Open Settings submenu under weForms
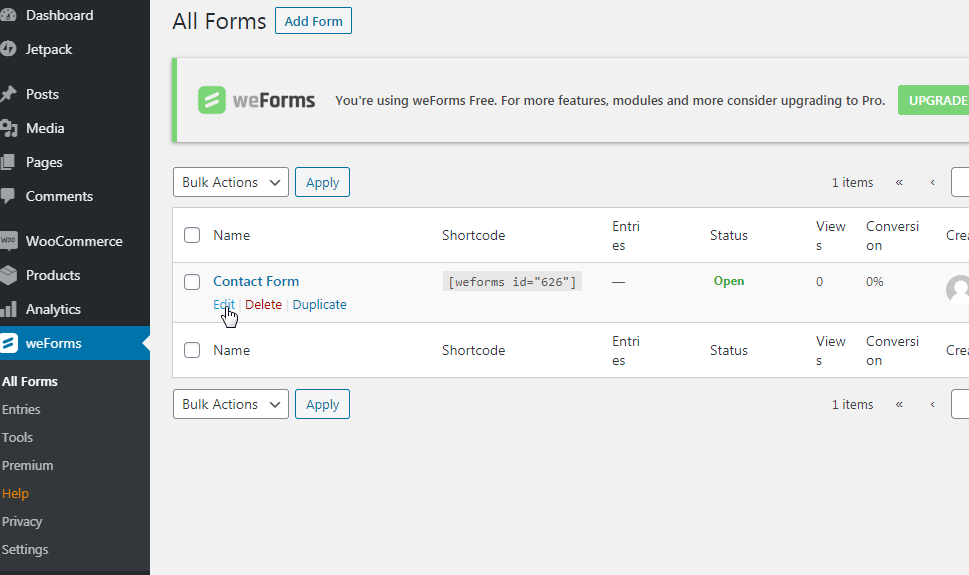Image resolution: width=969 pixels, height=575 pixels. (25, 549)
